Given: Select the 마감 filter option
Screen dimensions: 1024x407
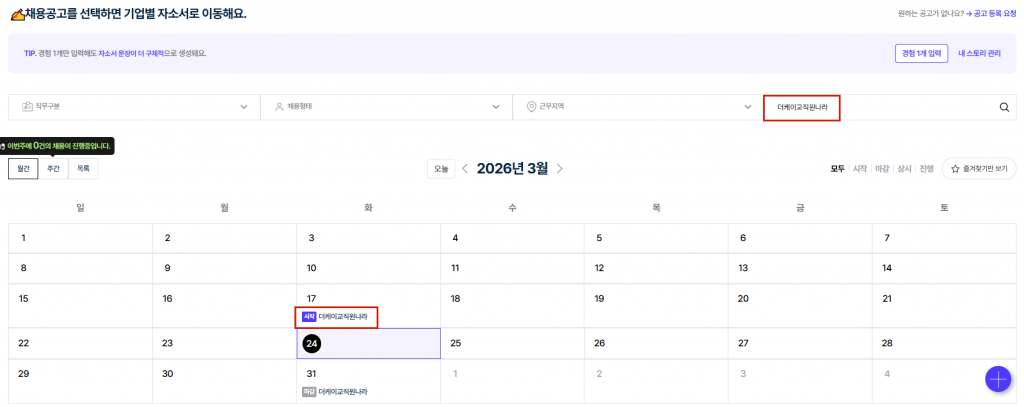Looking at the screenshot, I should click(882, 169).
